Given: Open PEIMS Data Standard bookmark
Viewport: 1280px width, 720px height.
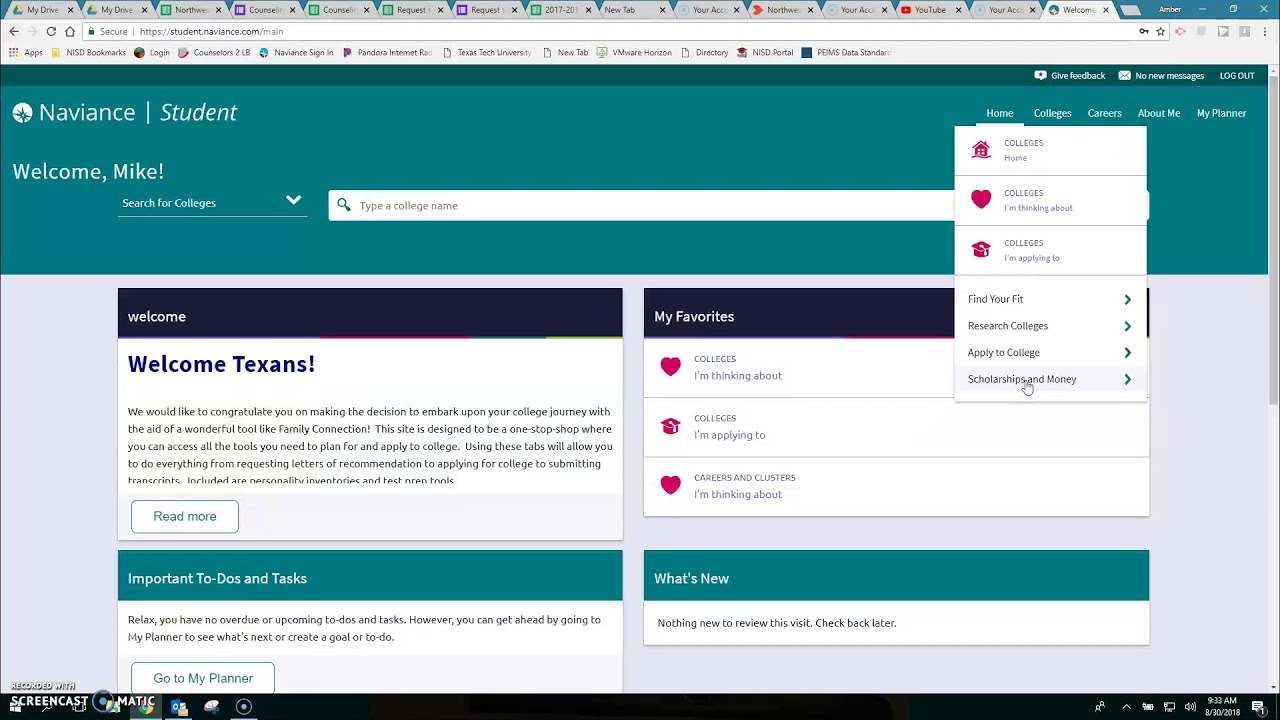Looking at the screenshot, I should 846,52.
